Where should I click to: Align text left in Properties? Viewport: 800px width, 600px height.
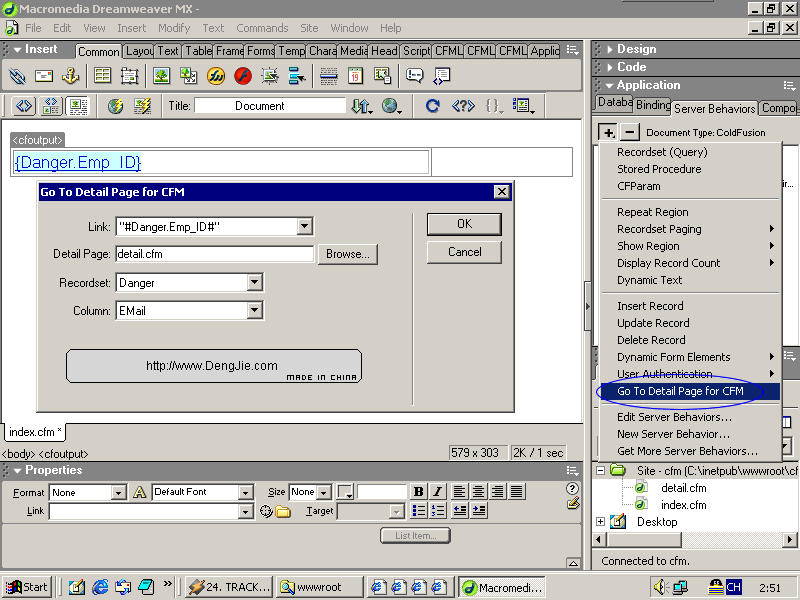click(x=459, y=492)
